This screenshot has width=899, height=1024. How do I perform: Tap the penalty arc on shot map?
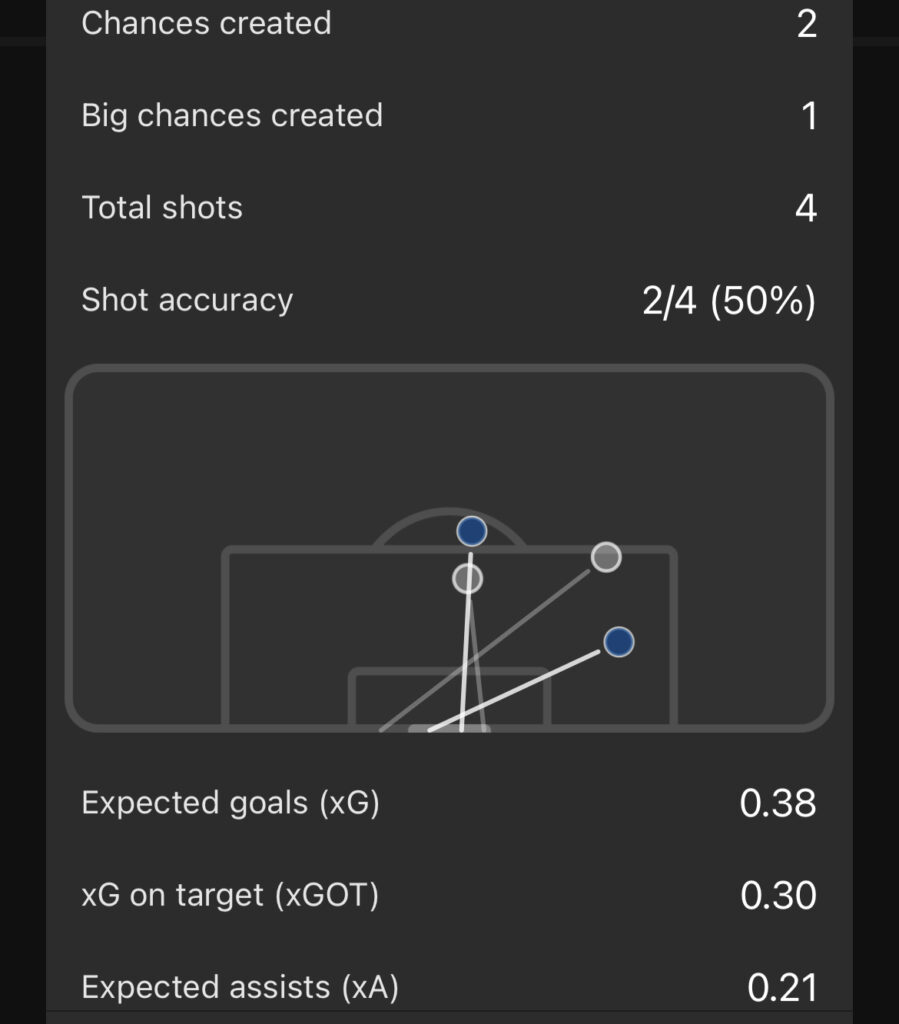coord(449,526)
